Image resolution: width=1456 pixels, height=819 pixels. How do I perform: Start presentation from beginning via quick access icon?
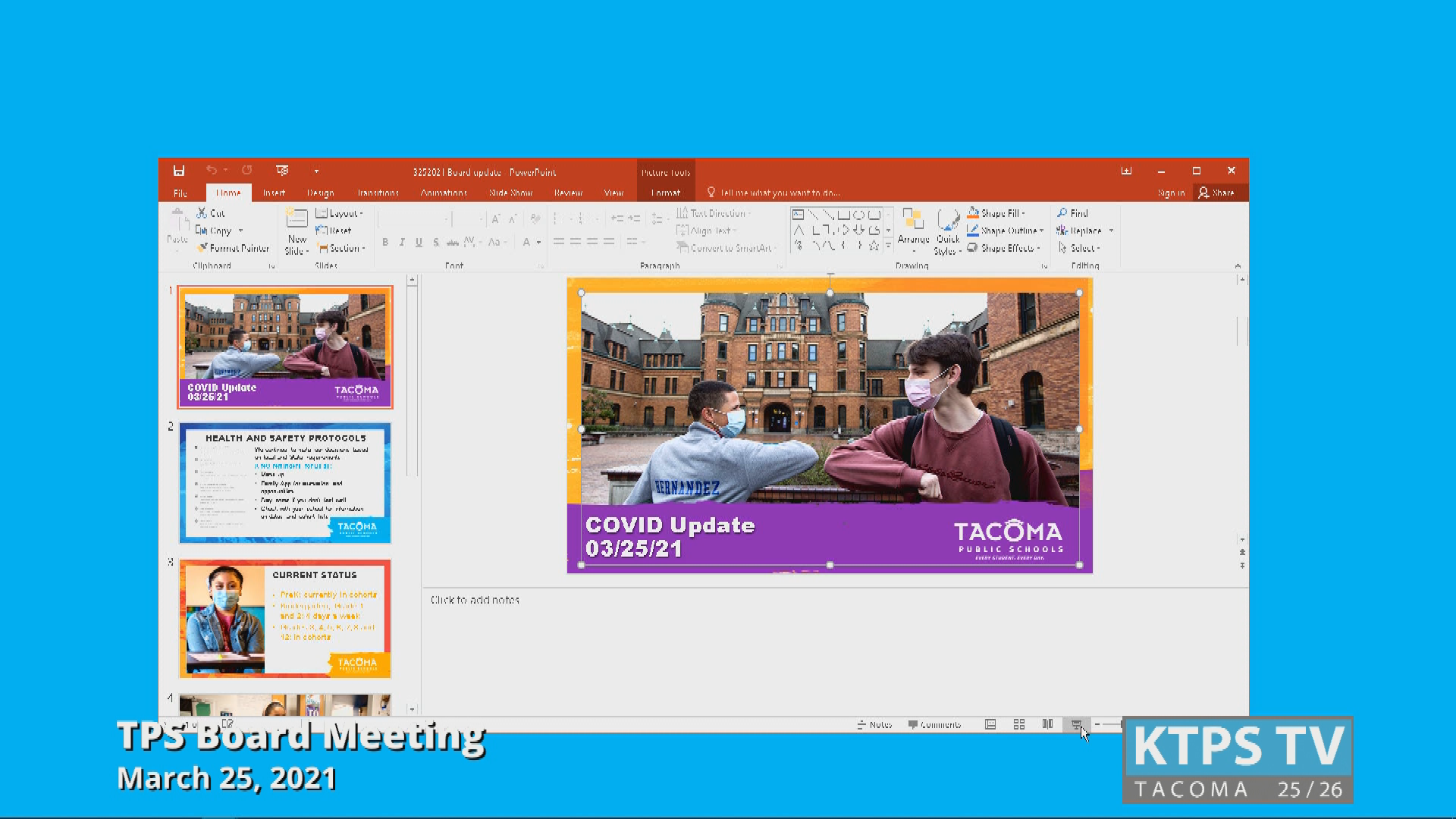coord(282,171)
